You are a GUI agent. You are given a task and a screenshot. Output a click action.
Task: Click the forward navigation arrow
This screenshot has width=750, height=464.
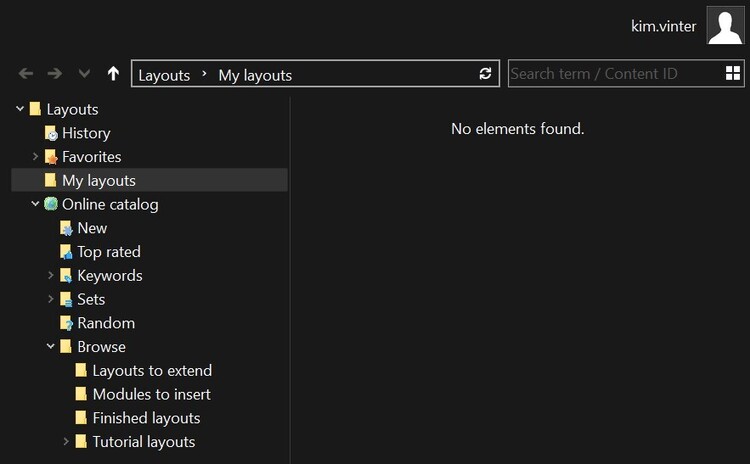click(x=55, y=74)
